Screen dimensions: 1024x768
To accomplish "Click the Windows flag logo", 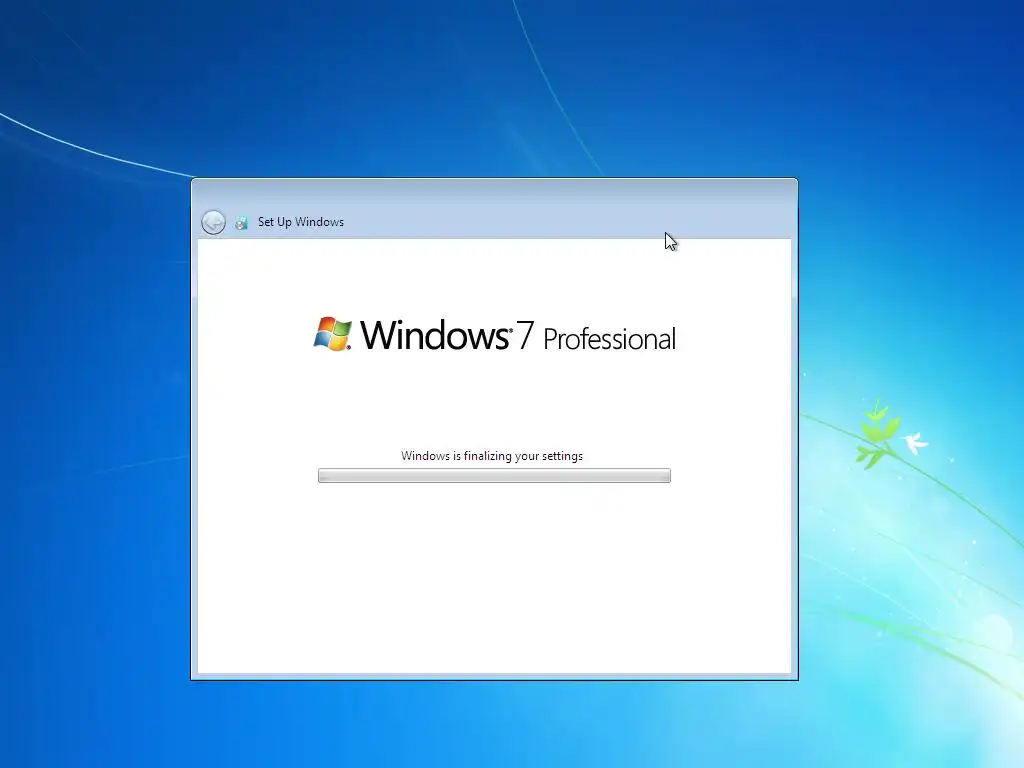I will click(x=332, y=334).
